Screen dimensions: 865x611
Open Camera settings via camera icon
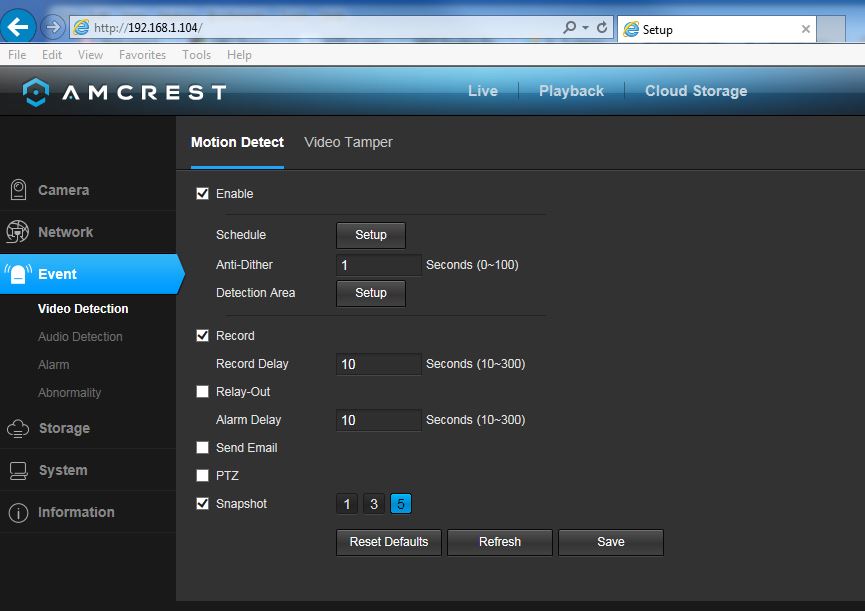[18, 190]
